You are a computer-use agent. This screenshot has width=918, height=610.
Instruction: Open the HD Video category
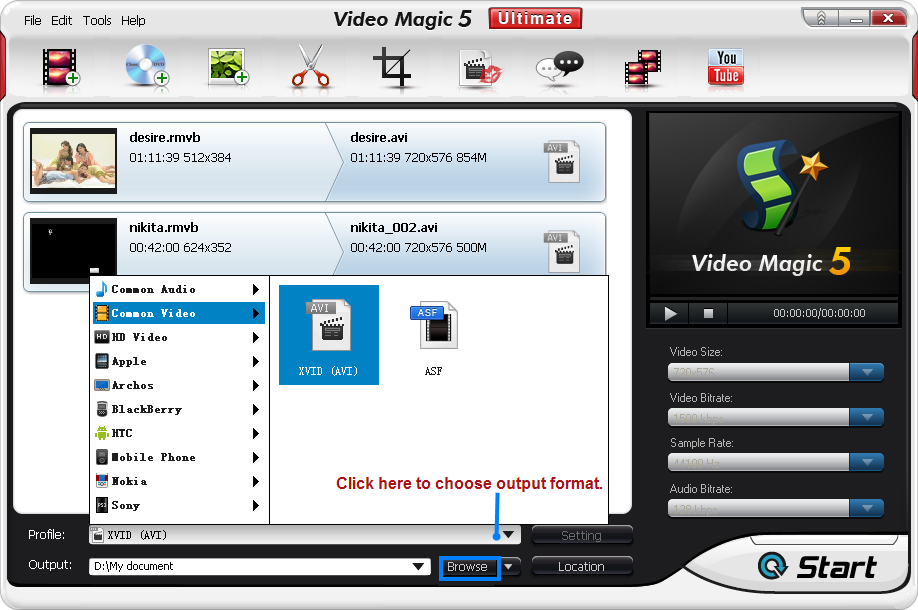click(x=179, y=337)
